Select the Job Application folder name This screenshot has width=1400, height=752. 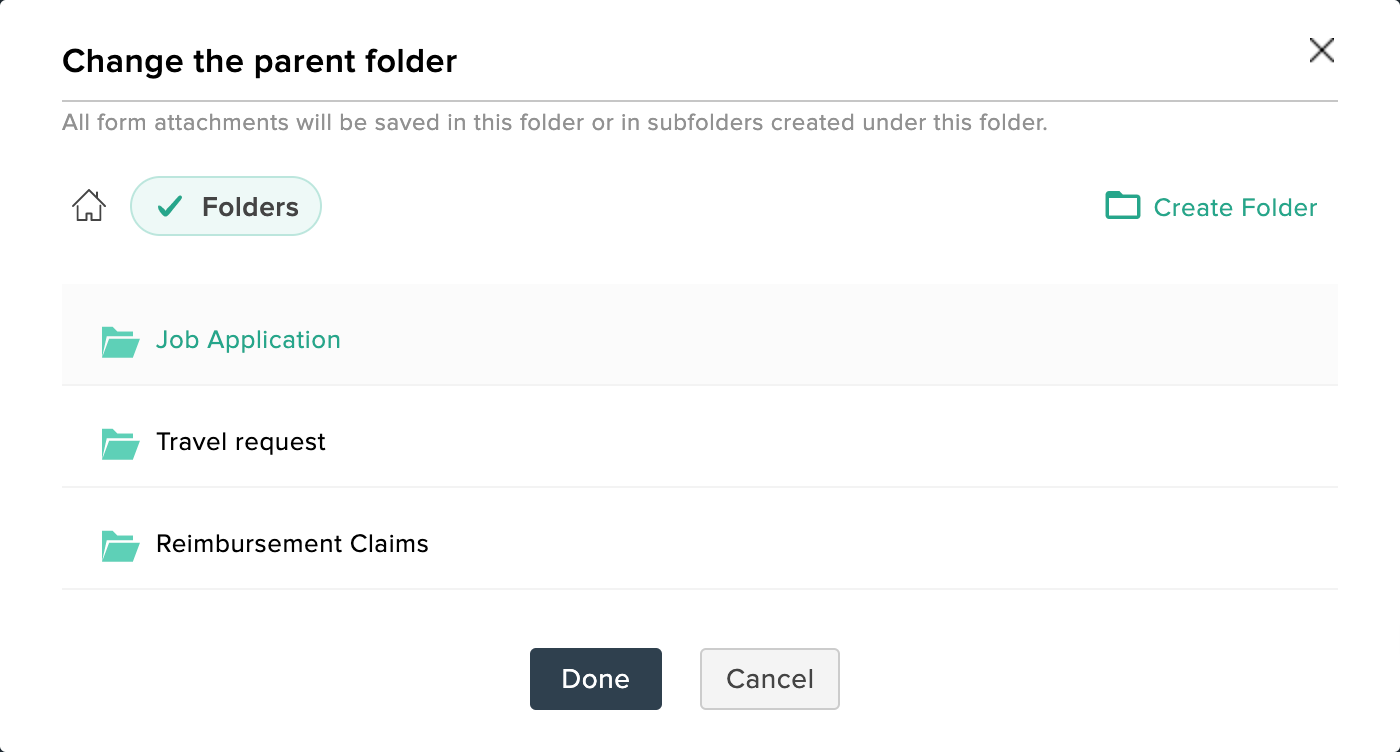[248, 340]
